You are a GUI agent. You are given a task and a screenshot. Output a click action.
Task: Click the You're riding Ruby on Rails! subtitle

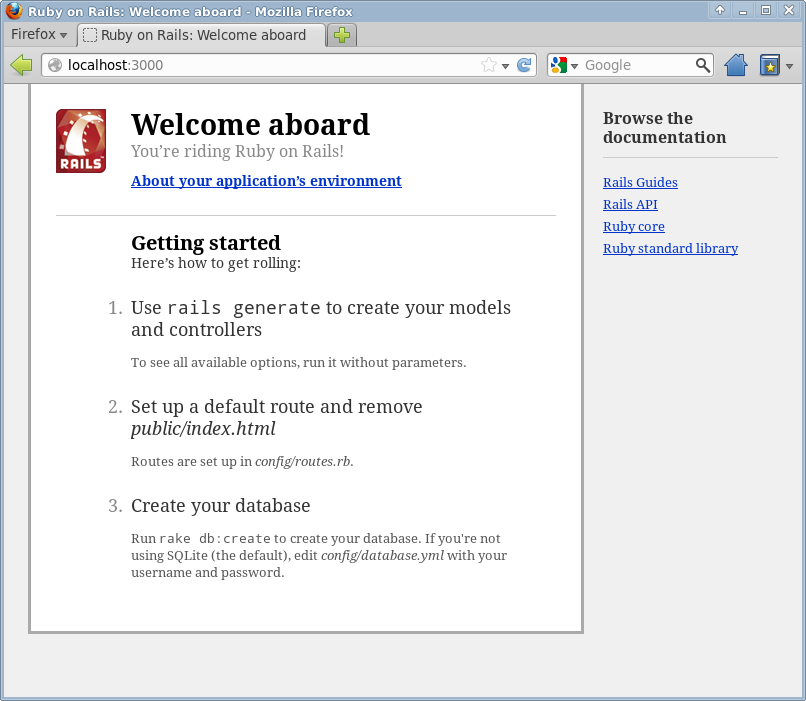(237, 151)
